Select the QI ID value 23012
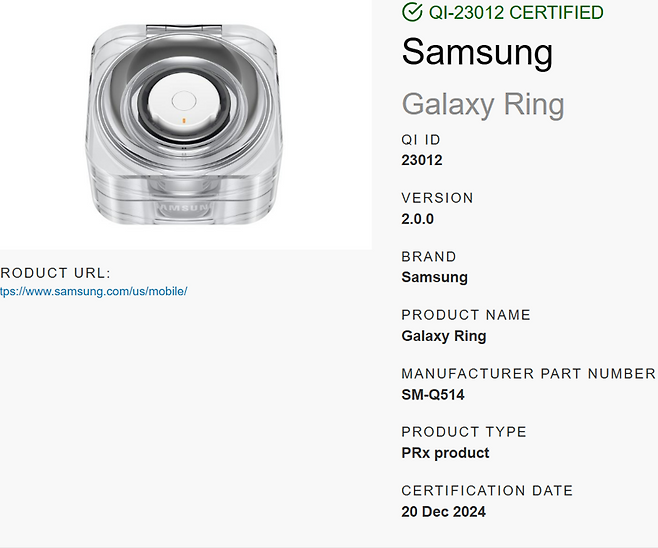Screen dimensions: 658x548 tap(422, 160)
